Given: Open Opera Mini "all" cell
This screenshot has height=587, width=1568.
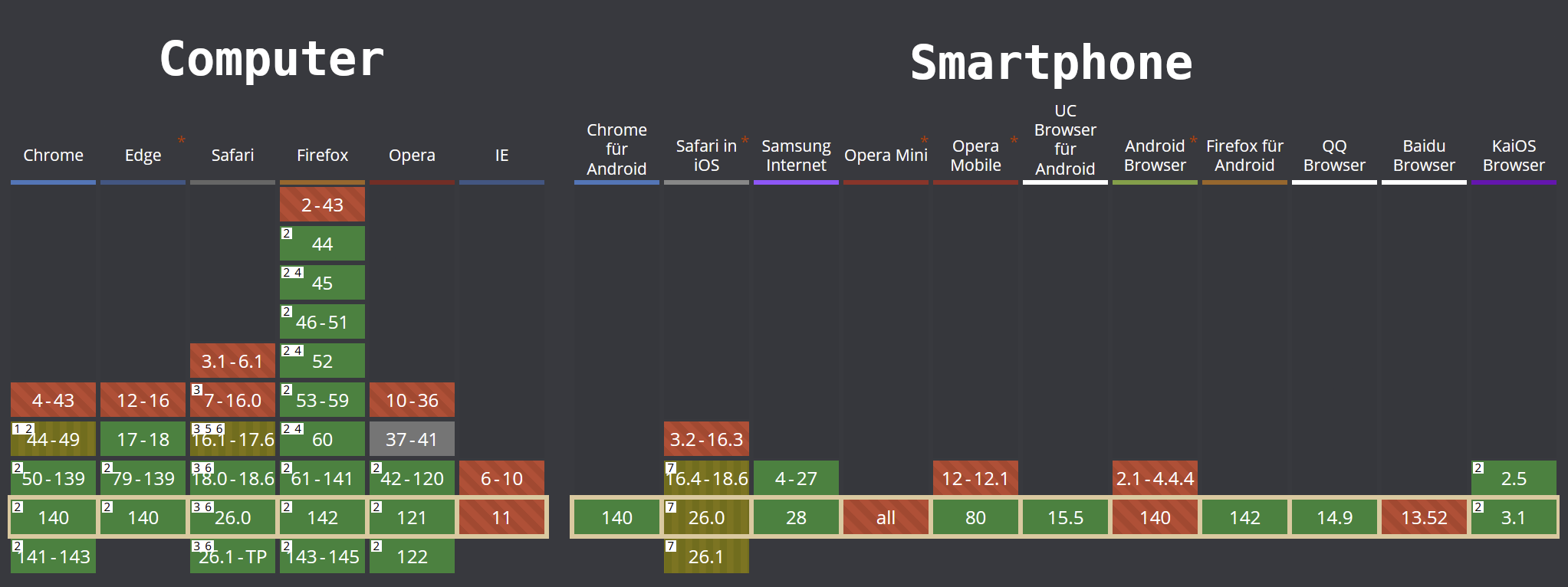Looking at the screenshot, I should point(886,517).
